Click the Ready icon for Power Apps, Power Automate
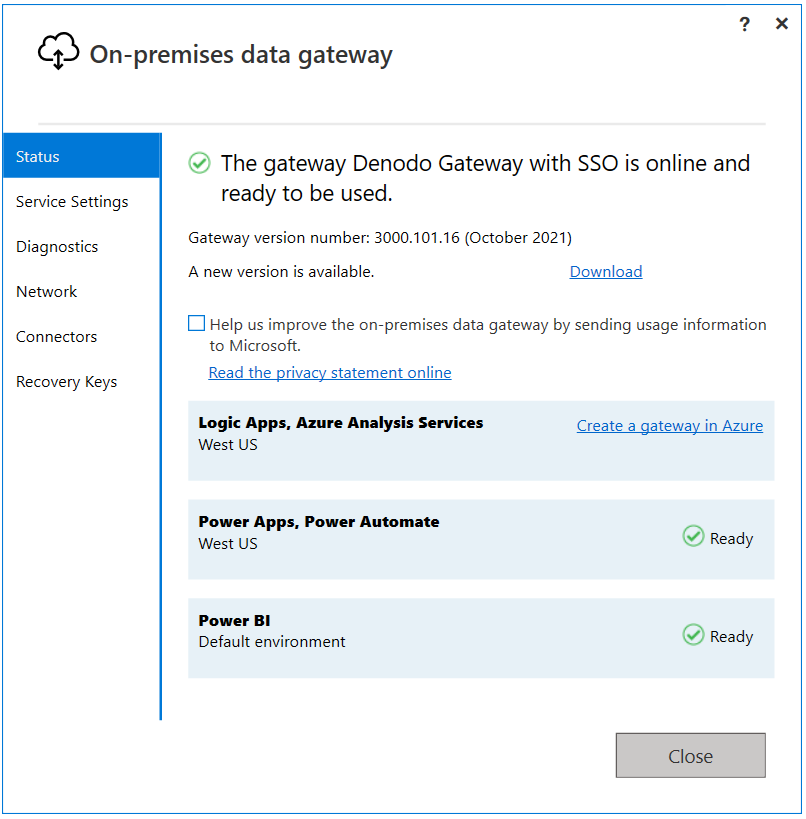Image resolution: width=806 pixels, height=819 pixels. coord(693,537)
